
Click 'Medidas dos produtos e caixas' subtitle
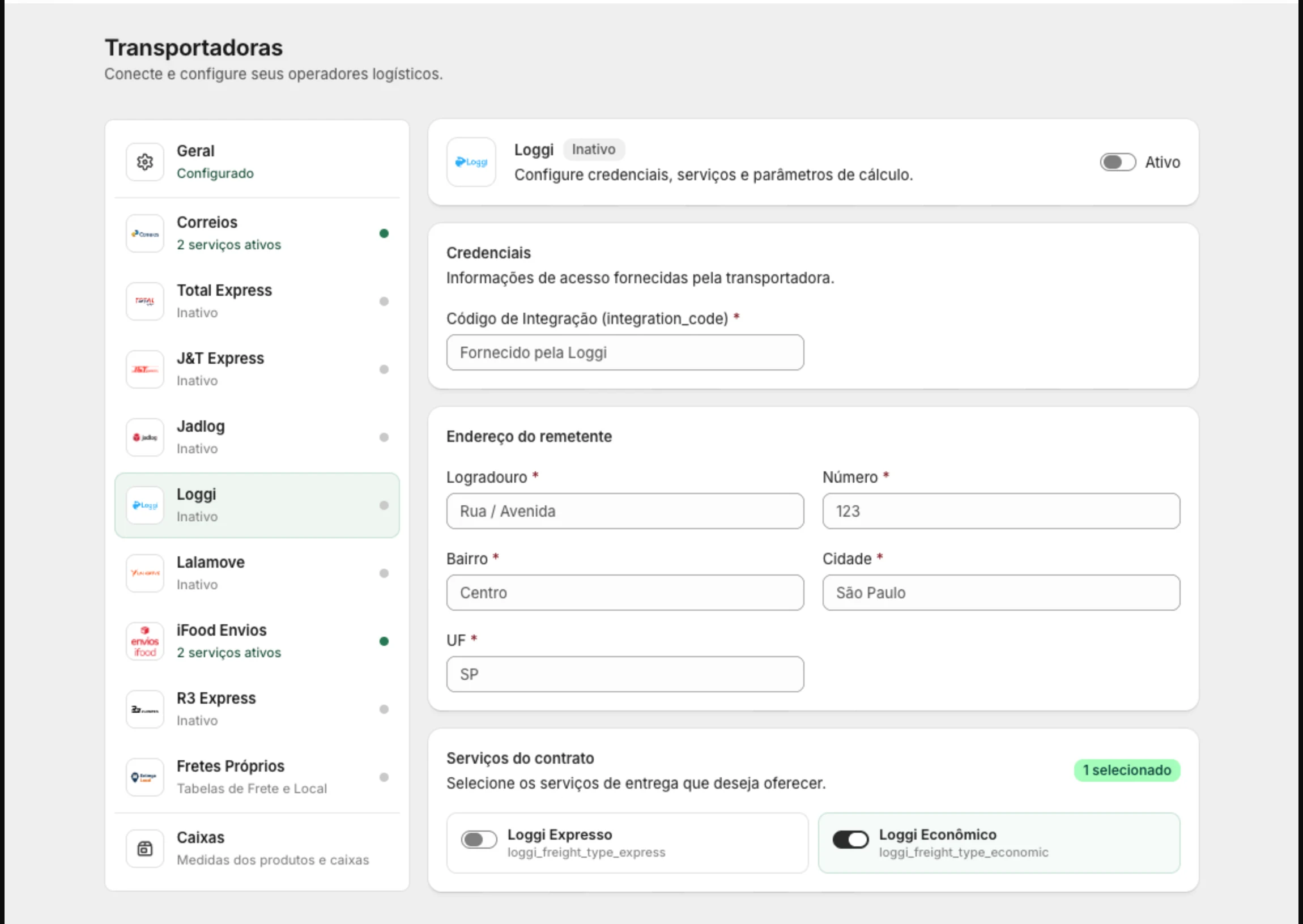pos(273,861)
